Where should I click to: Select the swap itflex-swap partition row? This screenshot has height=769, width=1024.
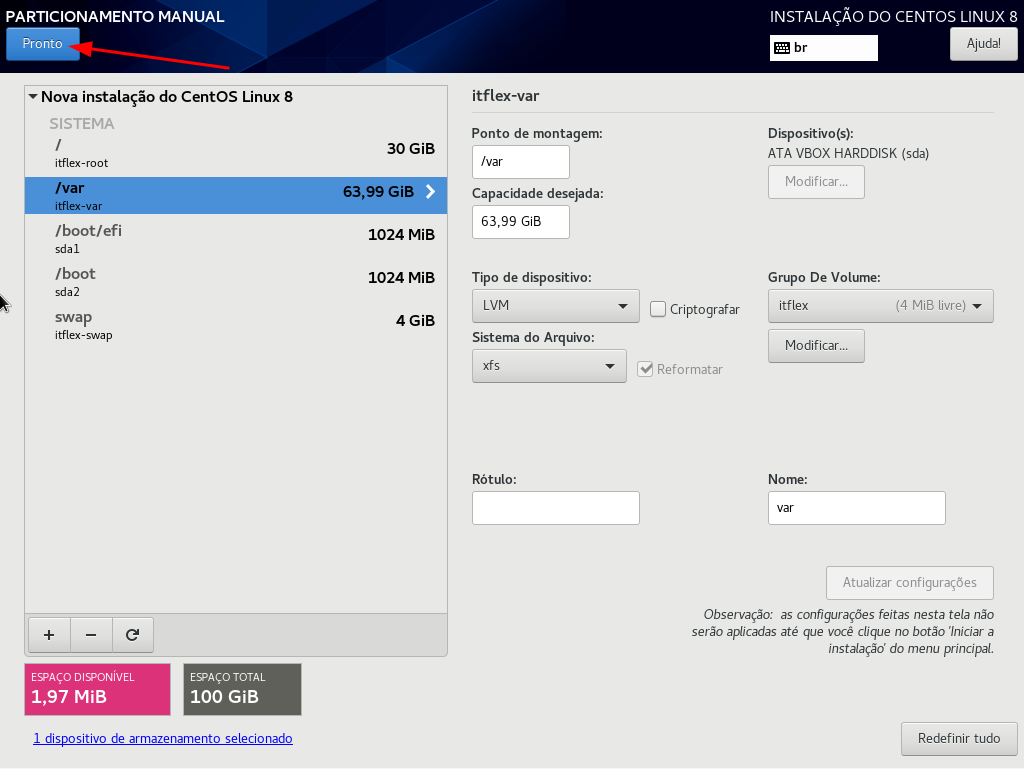pos(236,324)
